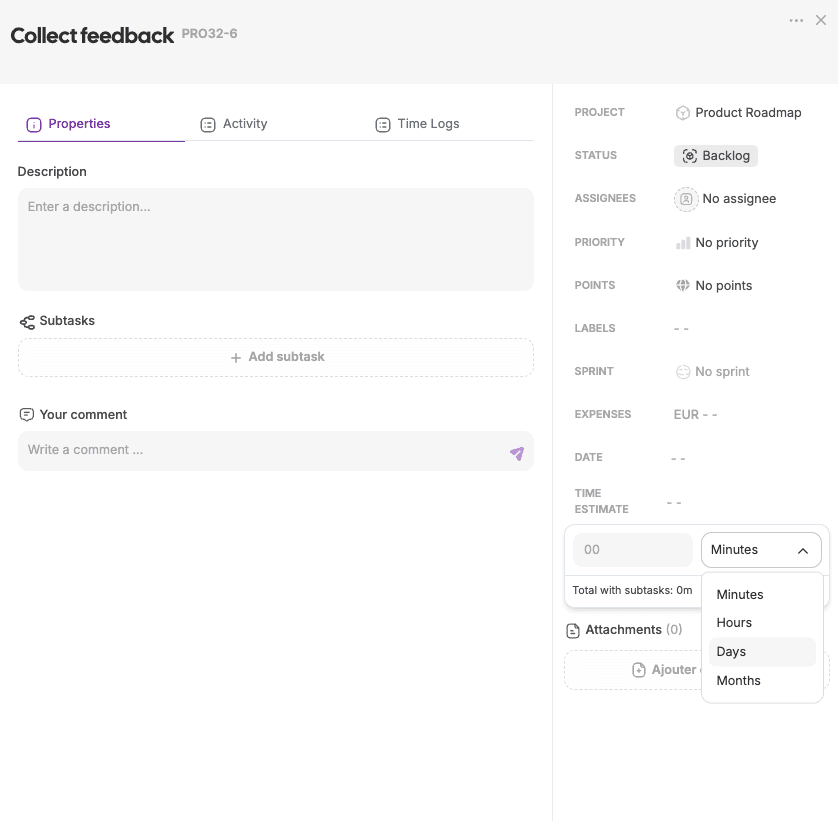The width and height of the screenshot is (838, 821).
Task: Switch to the Properties tab
Action: pyautogui.click(x=101, y=124)
